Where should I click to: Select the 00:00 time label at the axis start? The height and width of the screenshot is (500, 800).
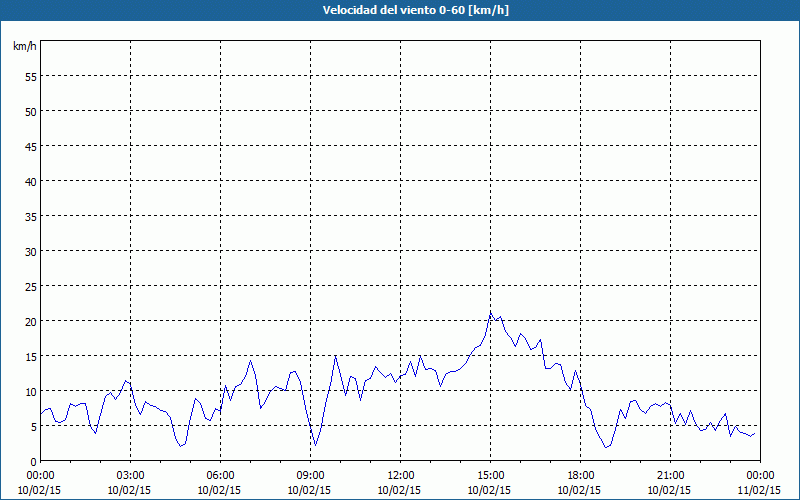(41, 475)
